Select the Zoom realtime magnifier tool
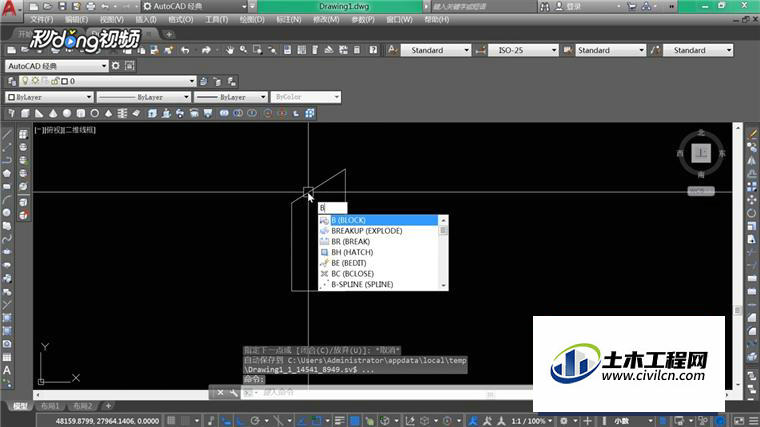 point(243,50)
